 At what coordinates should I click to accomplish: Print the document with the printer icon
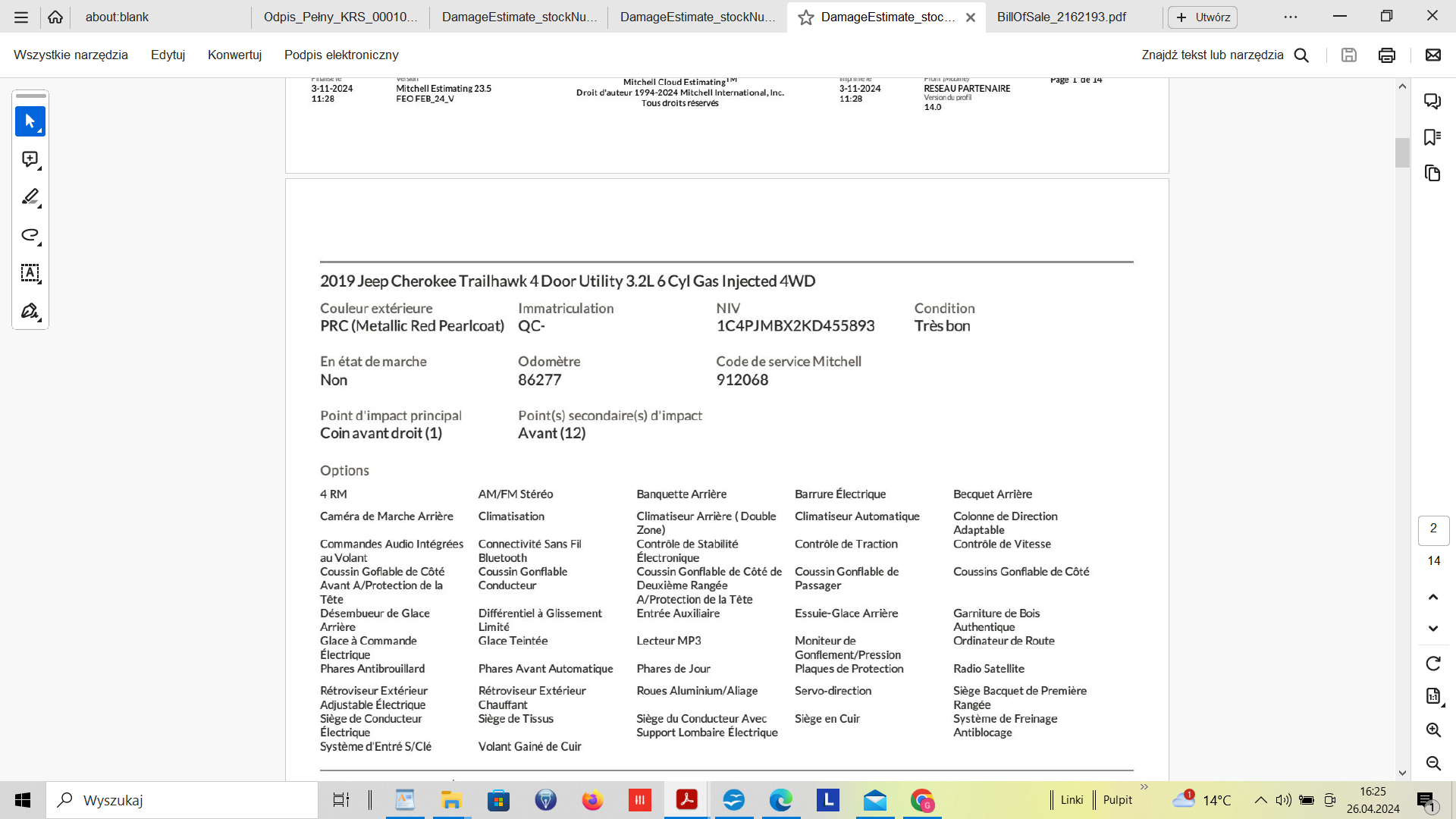(x=1387, y=55)
